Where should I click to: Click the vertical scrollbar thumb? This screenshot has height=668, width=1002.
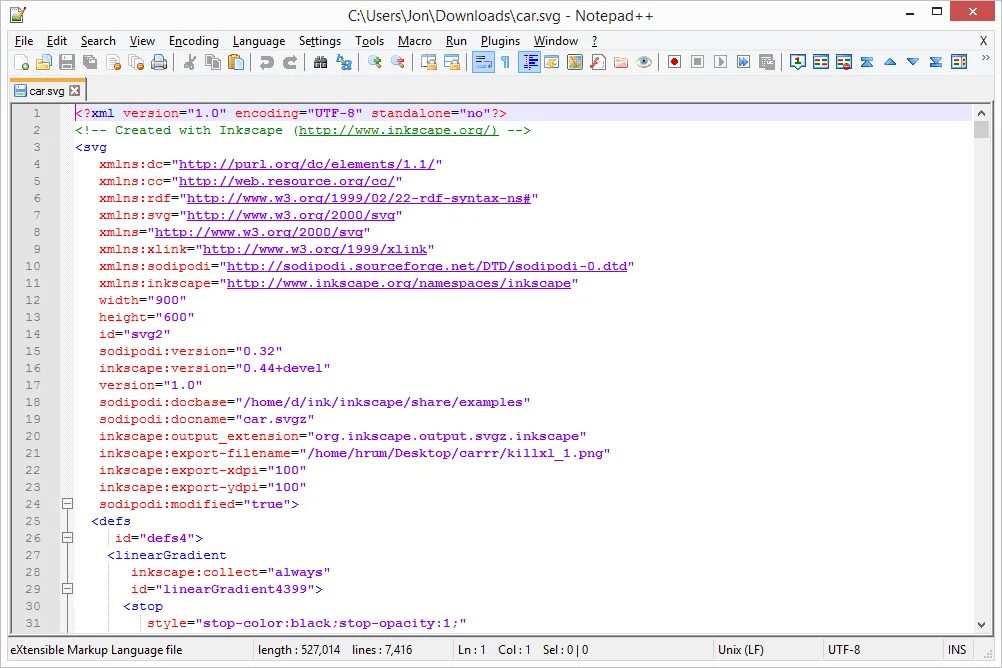(x=981, y=130)
